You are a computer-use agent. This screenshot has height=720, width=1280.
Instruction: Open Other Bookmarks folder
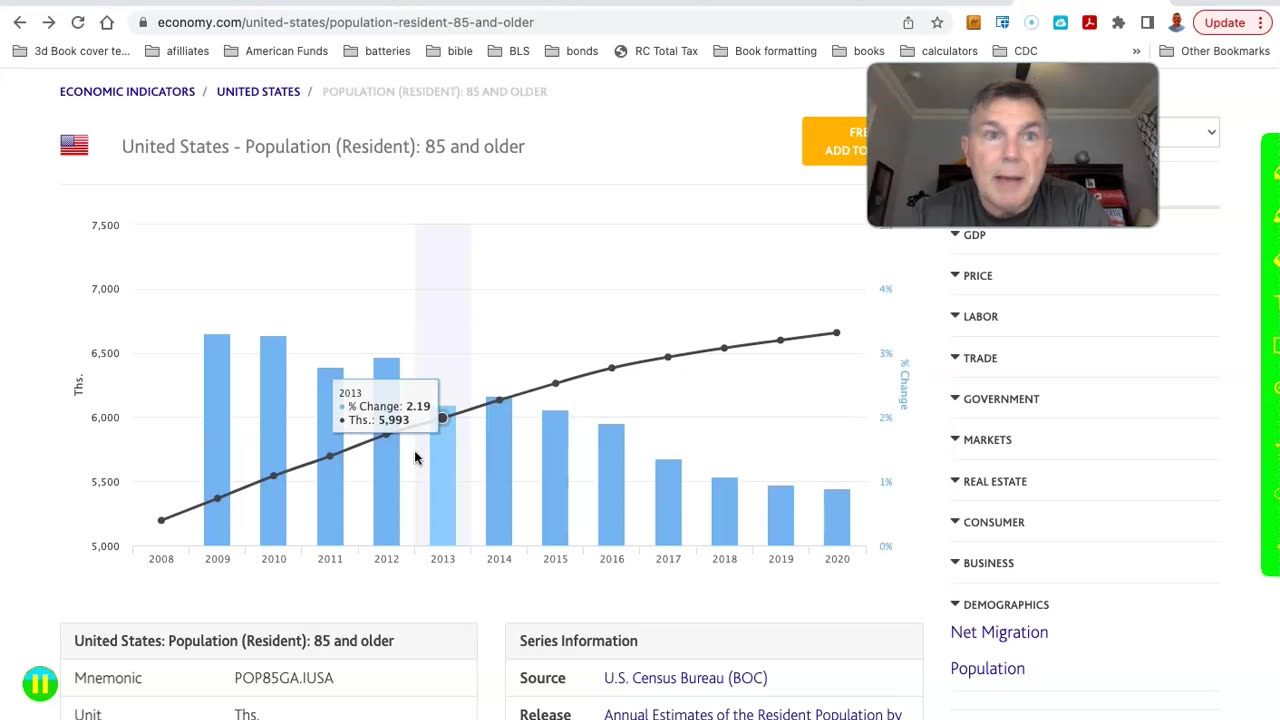[x=1214, y=51]
